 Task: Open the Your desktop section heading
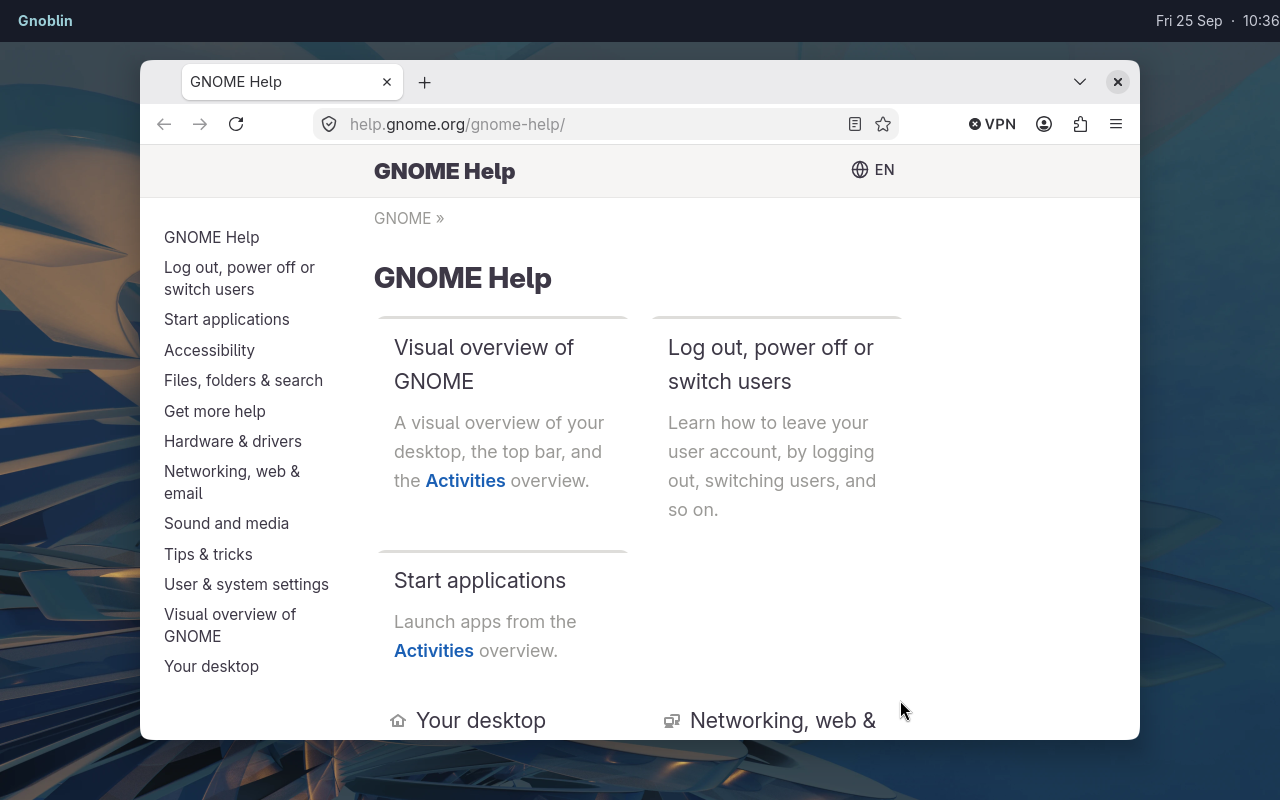[481, 721]
